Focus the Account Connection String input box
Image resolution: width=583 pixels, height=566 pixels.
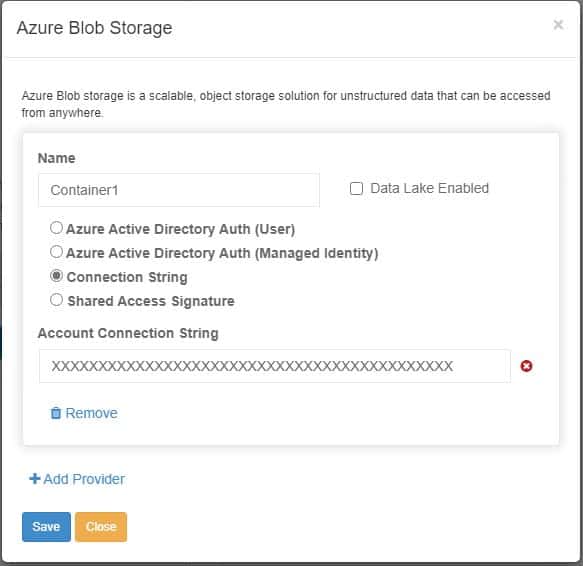tap(275, 366)
